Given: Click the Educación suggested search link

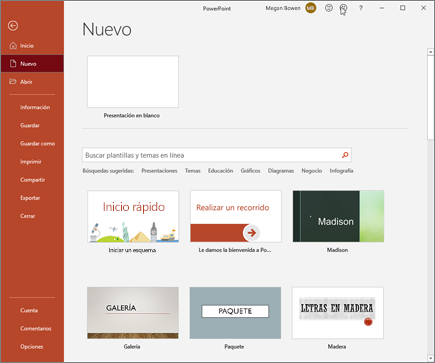Looking at the screenshot, I should (x=220, y=171).
